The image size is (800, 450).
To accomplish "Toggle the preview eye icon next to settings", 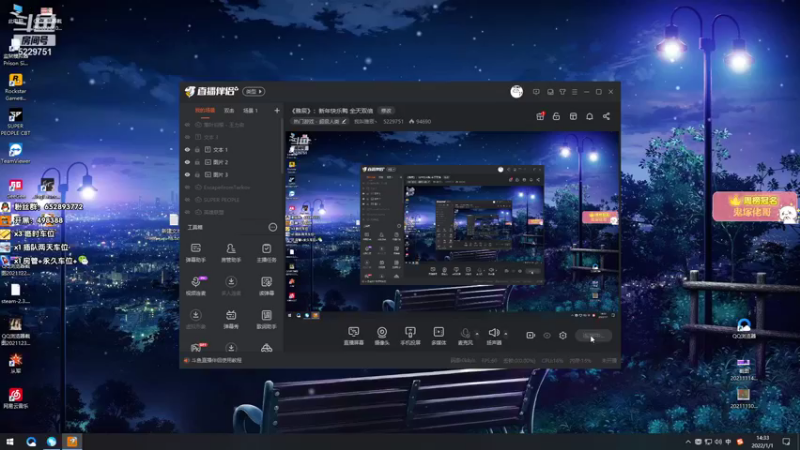I will pos(547,335).
